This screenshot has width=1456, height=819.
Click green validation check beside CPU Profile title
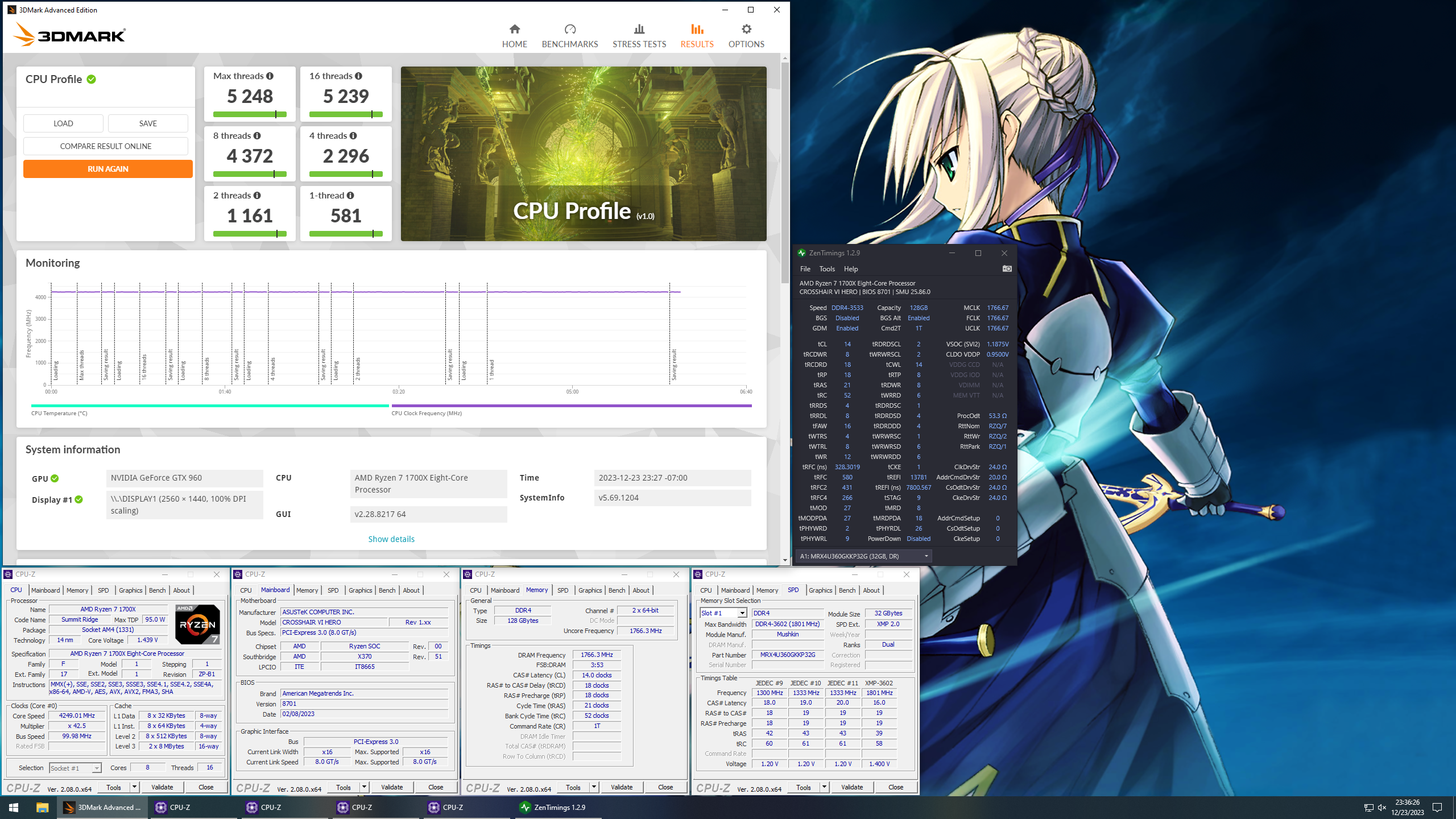pyautogui.click(x=92, y=79)
